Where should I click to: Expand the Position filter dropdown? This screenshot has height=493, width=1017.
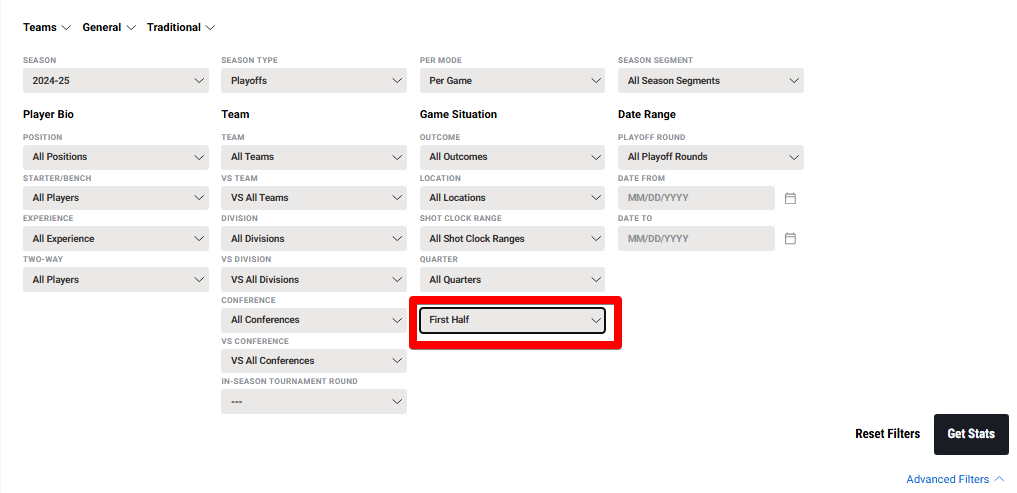pos(115,157)
